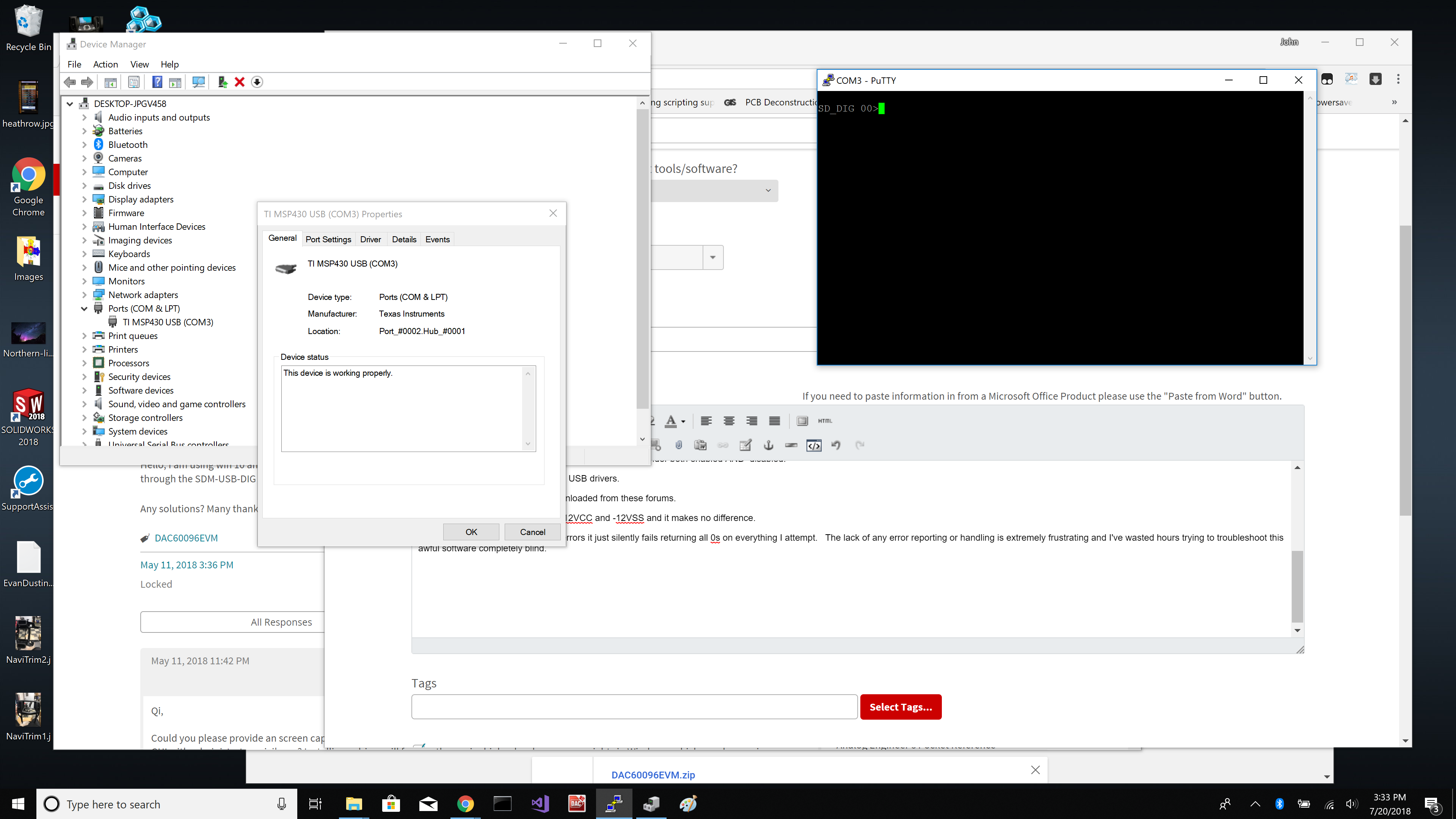Open File Explorer from taskbar
This screenshot has width=1456, height=819.
point(354,804)
